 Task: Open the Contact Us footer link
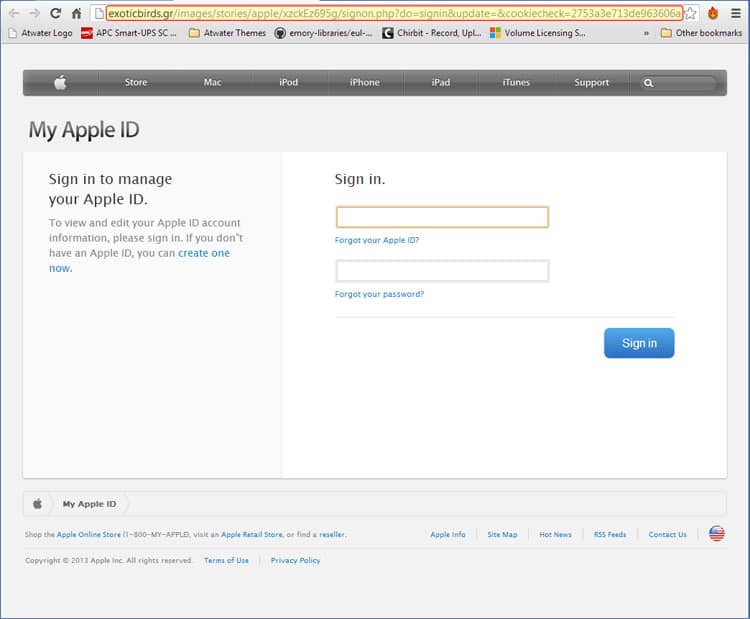pyautogui.click(x=667, y=534)
